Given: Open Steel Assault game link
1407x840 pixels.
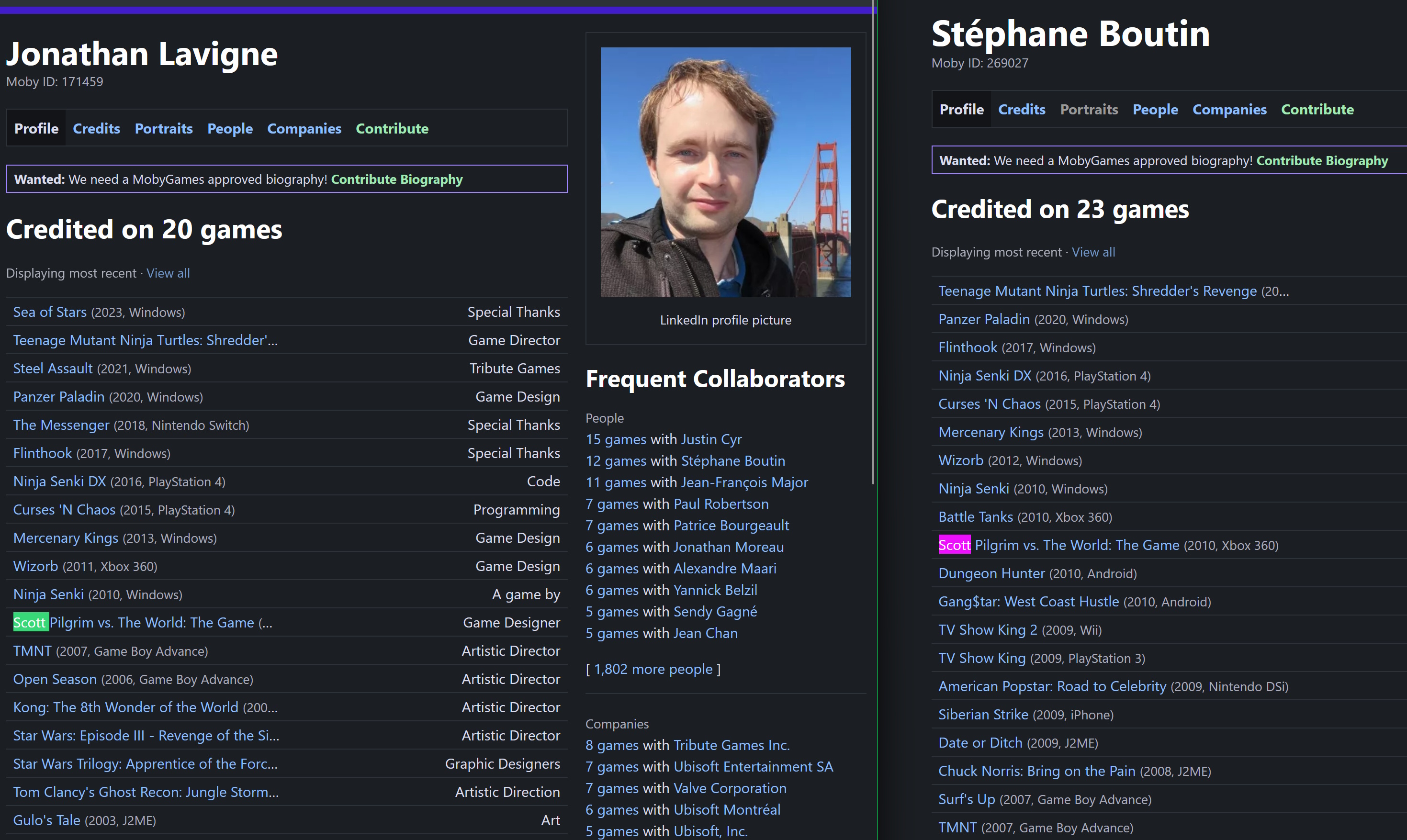Looking at the screenshot, I should click(53, 369).
